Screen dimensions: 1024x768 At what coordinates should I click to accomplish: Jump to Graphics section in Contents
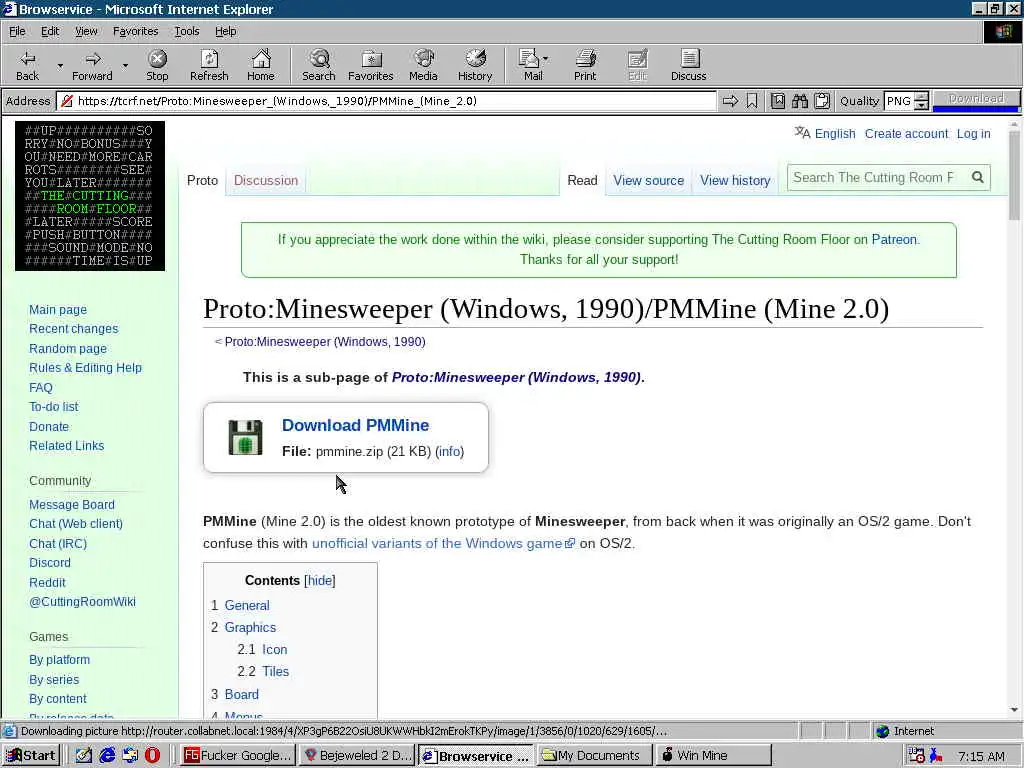[250, 627]
